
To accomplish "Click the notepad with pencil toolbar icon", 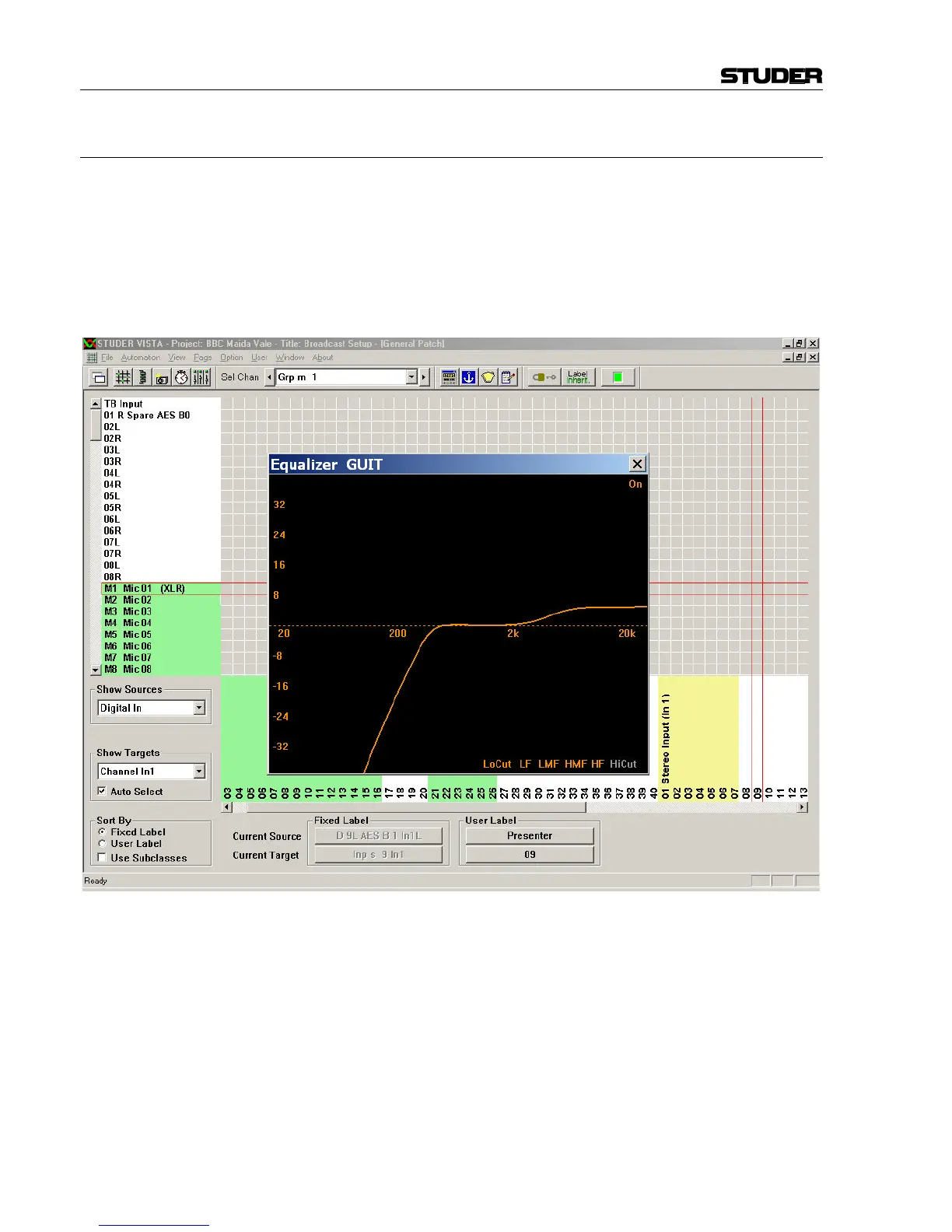I will [508, 377].
